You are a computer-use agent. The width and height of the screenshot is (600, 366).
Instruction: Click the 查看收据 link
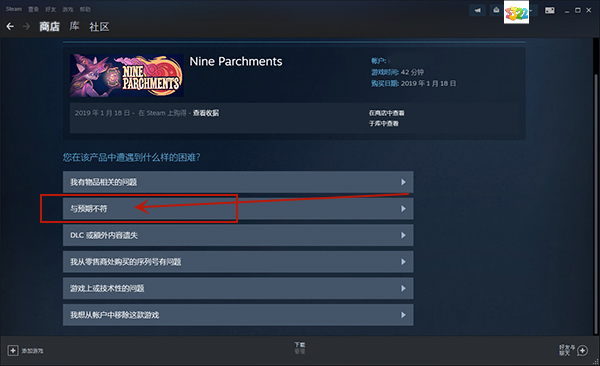click(206, 113)
